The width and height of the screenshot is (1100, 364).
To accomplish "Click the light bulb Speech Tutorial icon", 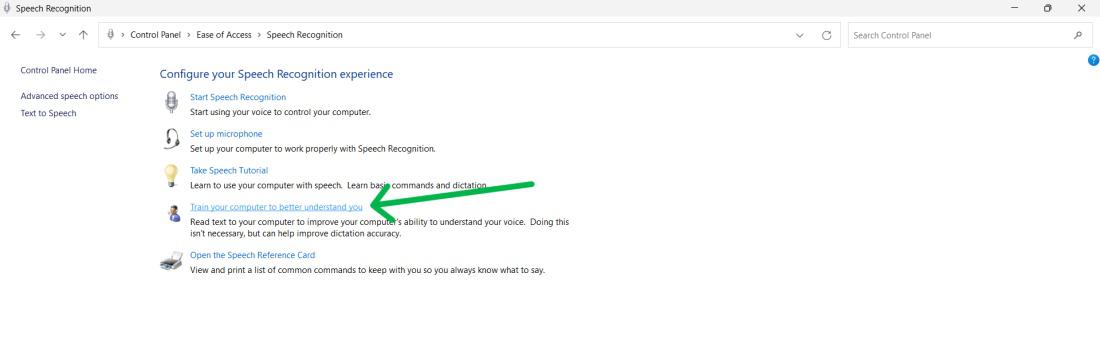I will coord(171,175).
